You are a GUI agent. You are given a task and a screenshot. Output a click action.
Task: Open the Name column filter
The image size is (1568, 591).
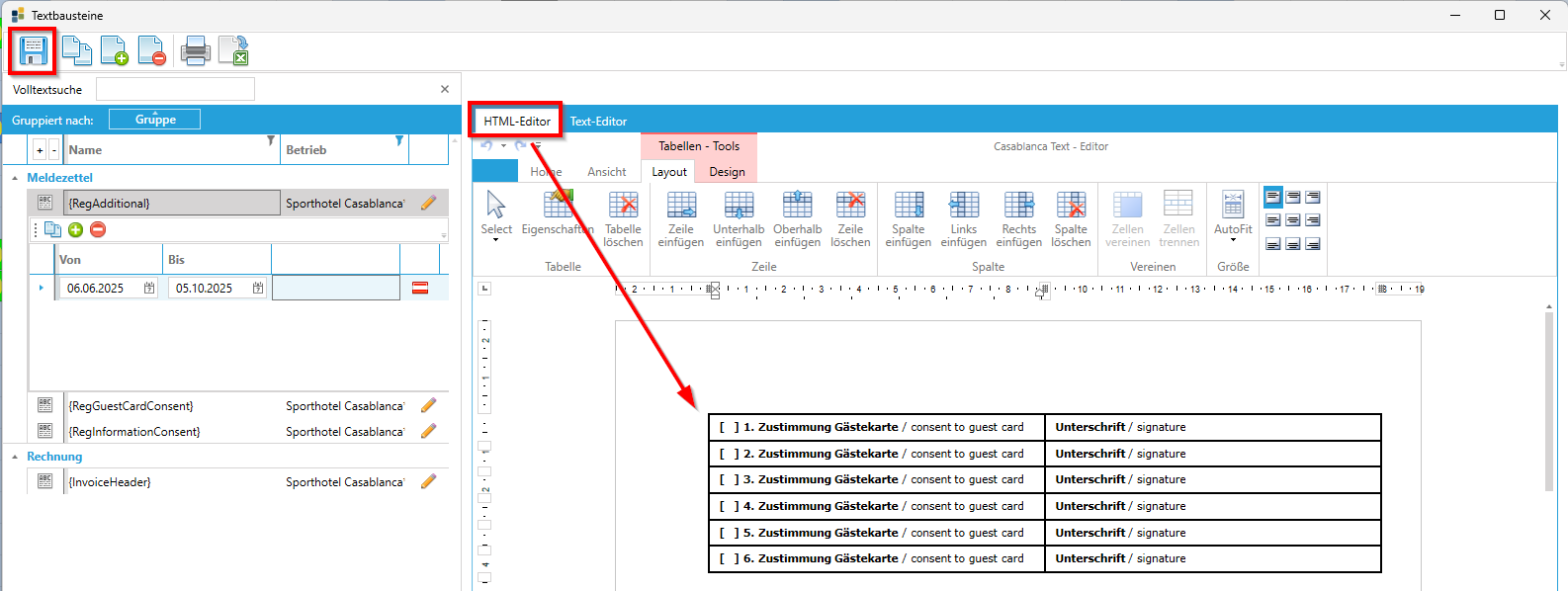pyautogui.click(x=271, y=141)
